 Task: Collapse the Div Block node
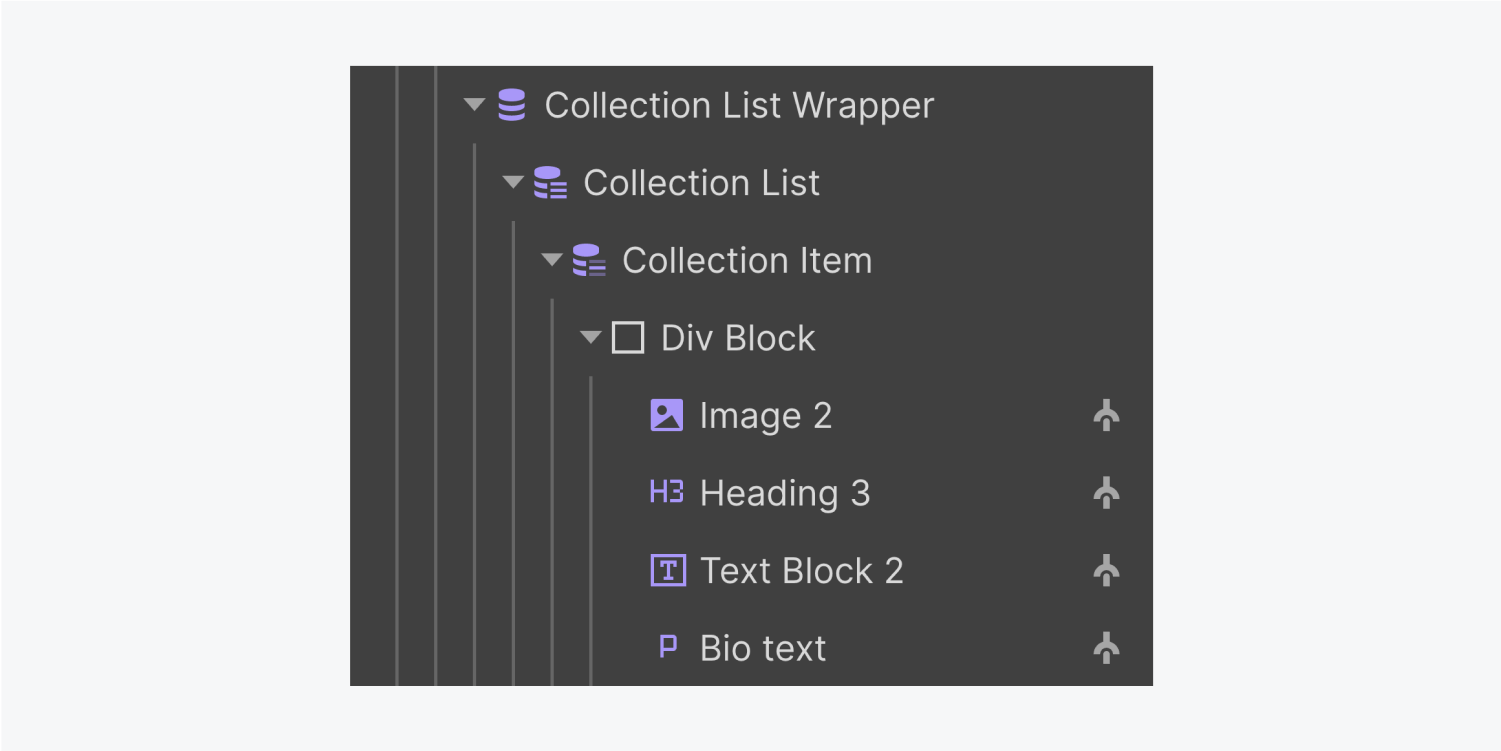(590, 338)
